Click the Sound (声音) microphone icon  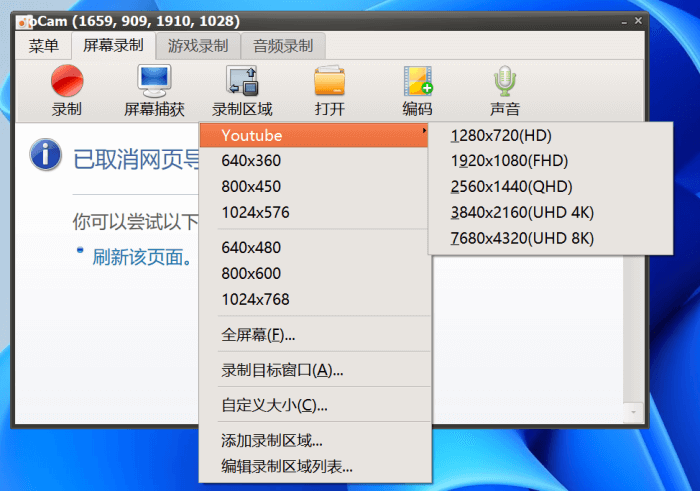click(505, 81)
